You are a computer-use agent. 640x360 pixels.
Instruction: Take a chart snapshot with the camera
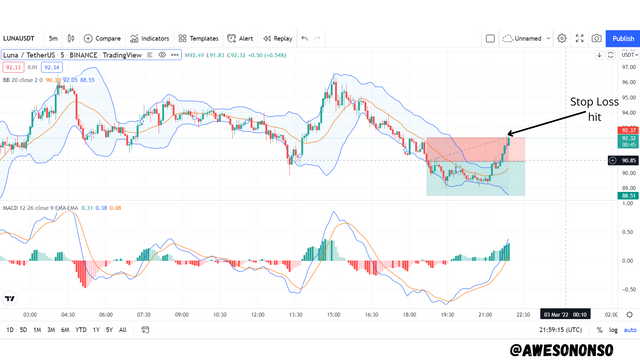coord(596,38)
